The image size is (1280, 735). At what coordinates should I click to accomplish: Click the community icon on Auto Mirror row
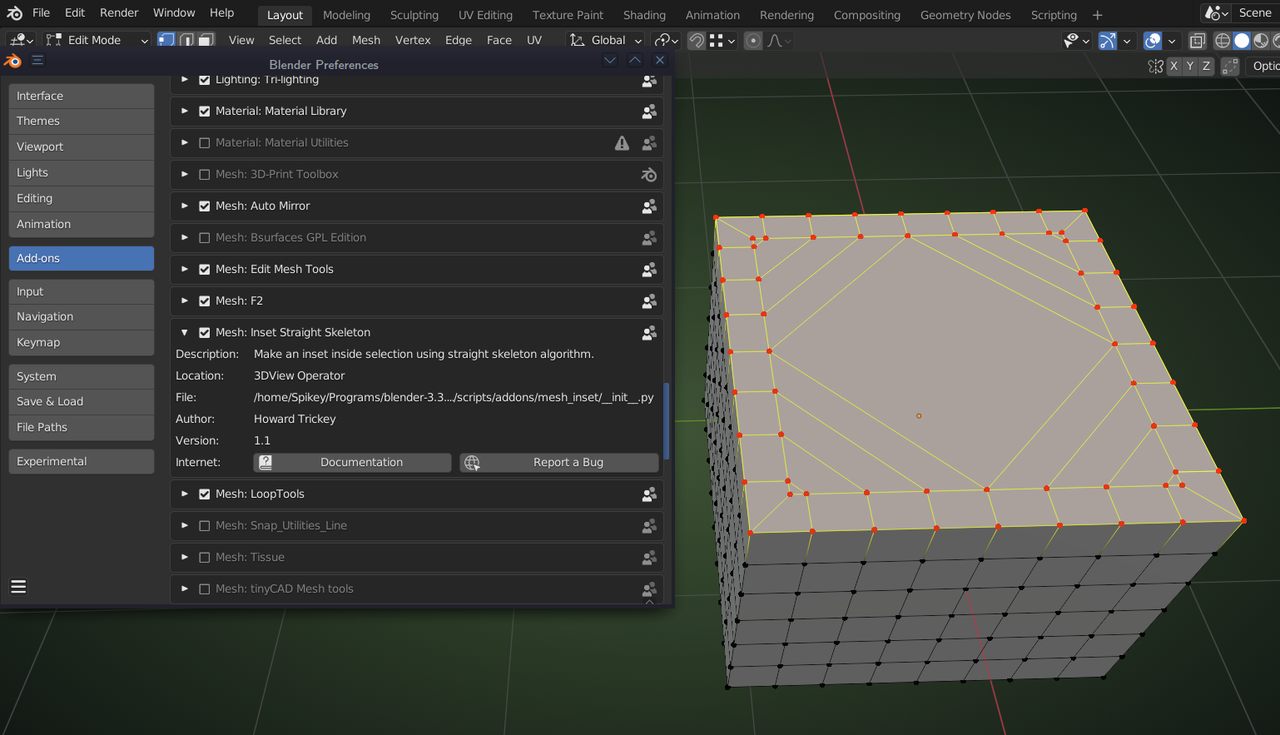(x=649, y=206)
